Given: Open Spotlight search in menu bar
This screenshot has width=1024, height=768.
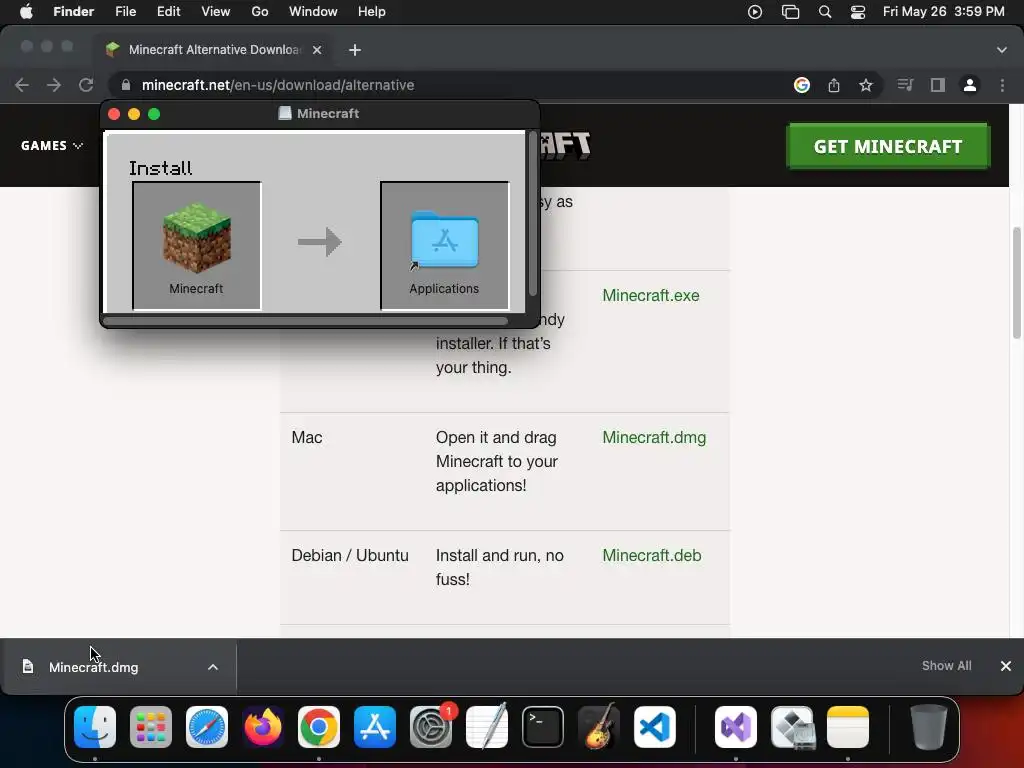Looking at the screenshot, I should tap(825, 12).
